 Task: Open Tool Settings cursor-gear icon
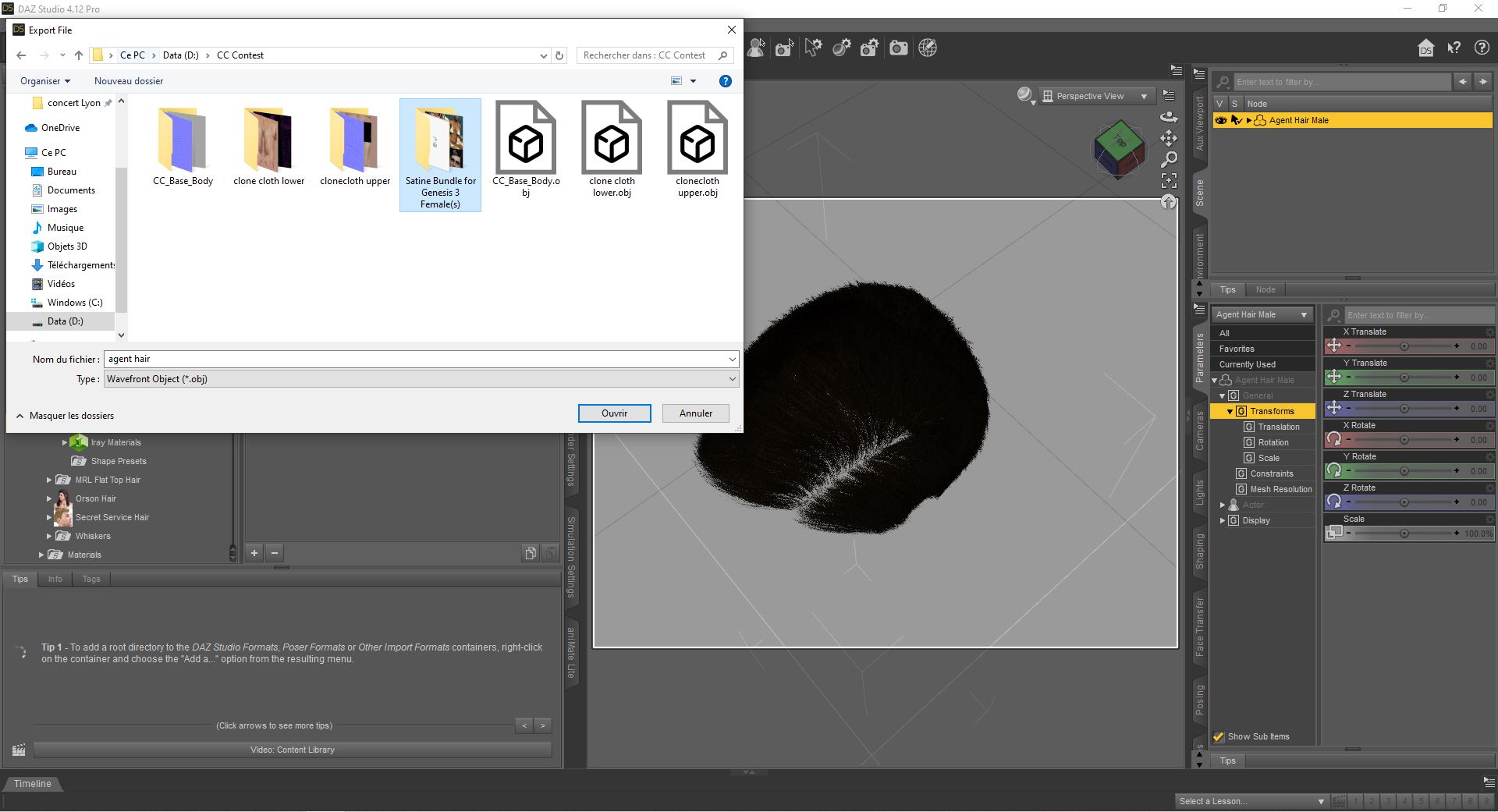813,48
